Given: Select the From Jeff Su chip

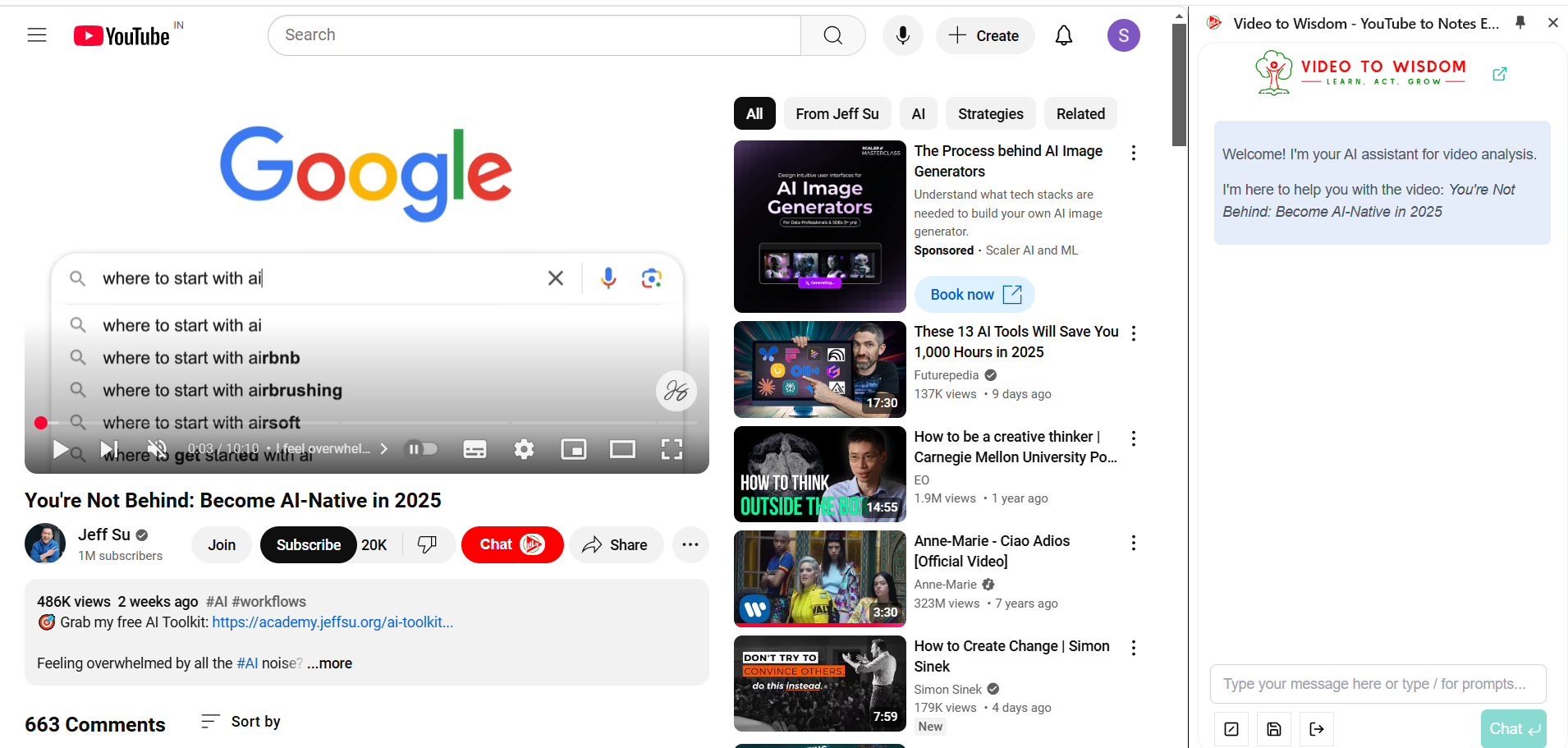Looking at the screenshot, I should pos(837,114).
